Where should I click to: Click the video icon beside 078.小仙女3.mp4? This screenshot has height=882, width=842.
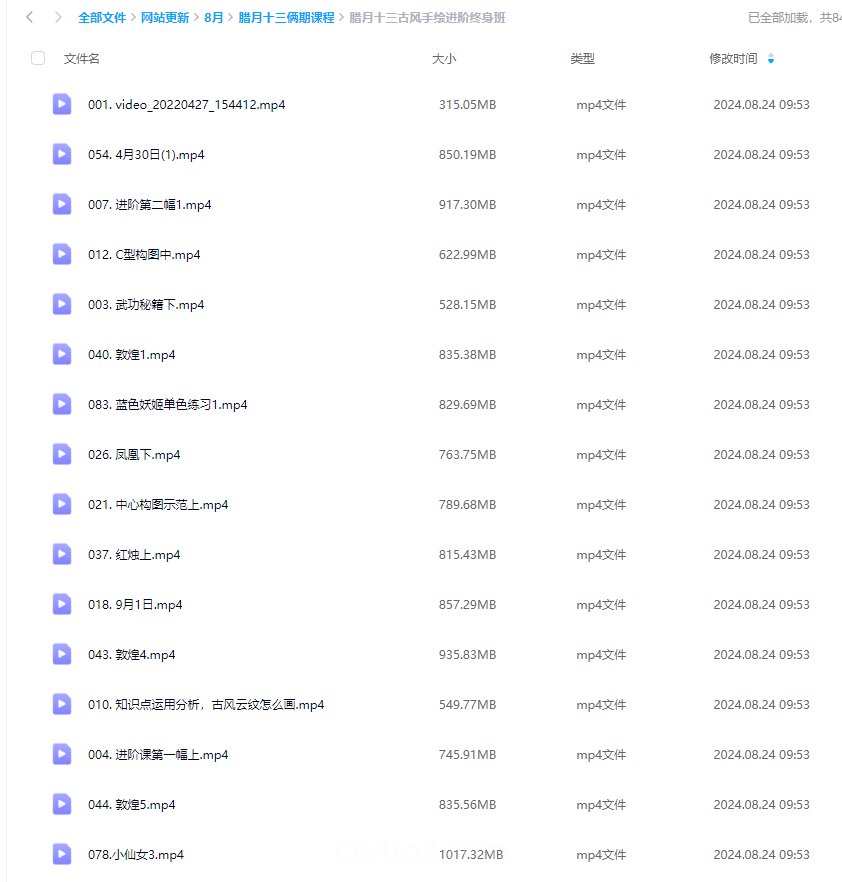(62, 854)
